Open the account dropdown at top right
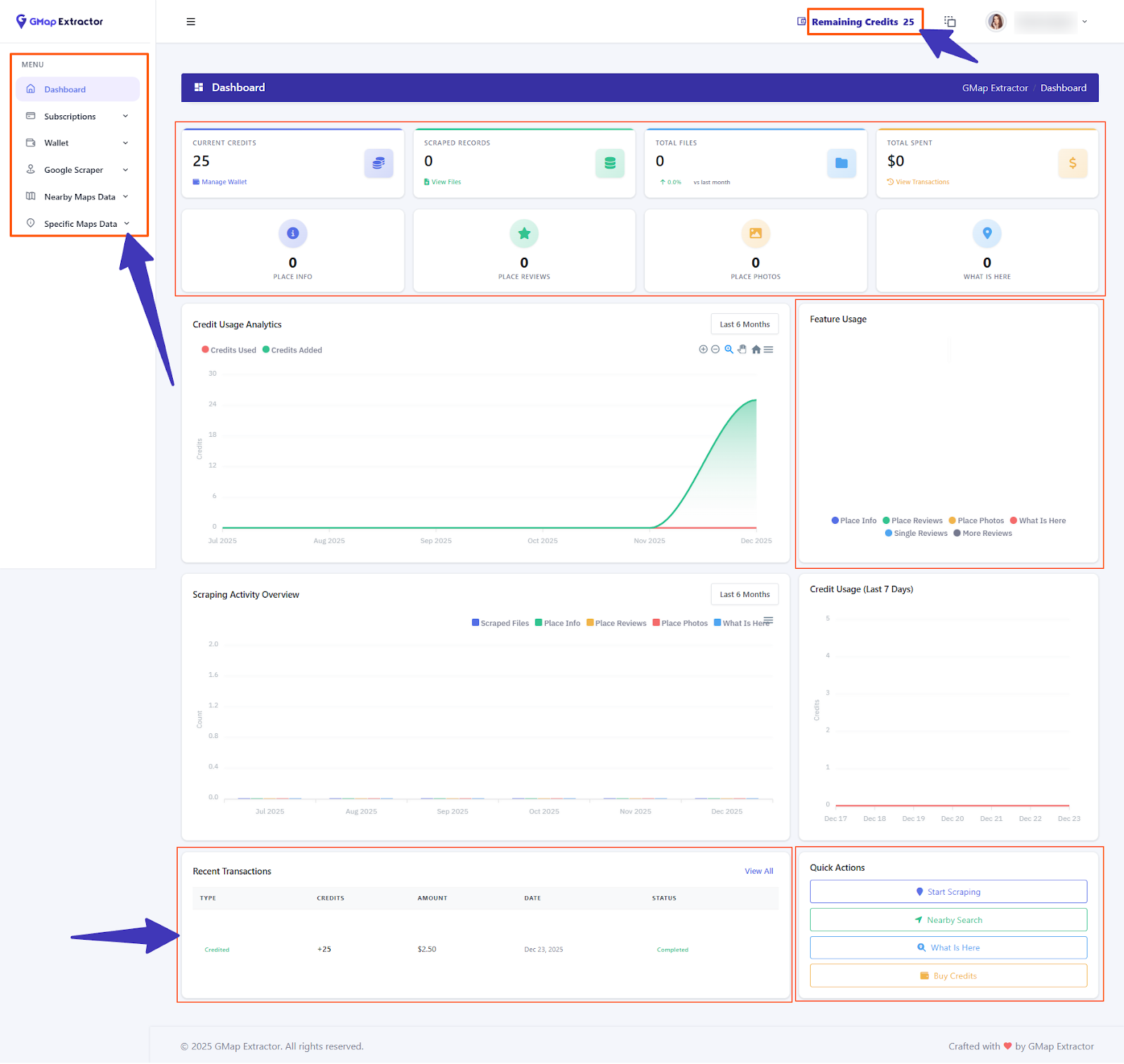Viewport: 1124px width, 1064px height. (1084, 21)
